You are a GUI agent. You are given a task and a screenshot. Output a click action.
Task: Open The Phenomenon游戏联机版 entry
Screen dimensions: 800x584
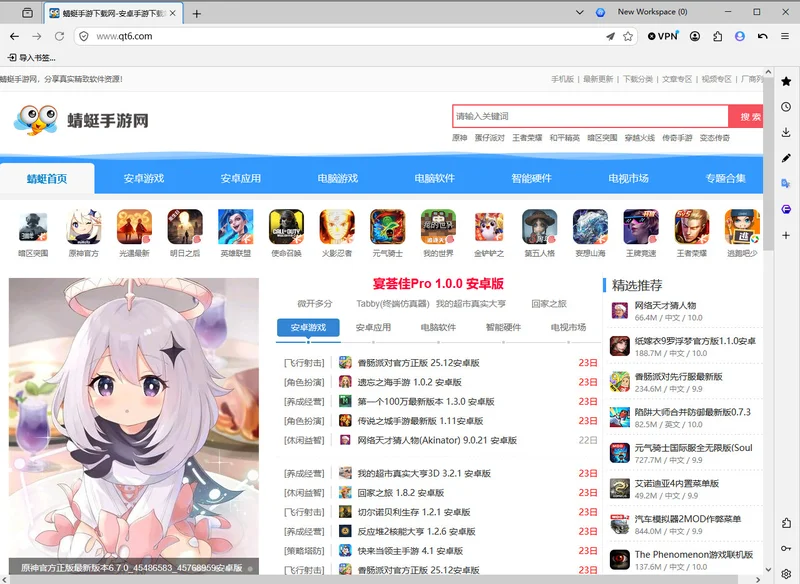694,554
